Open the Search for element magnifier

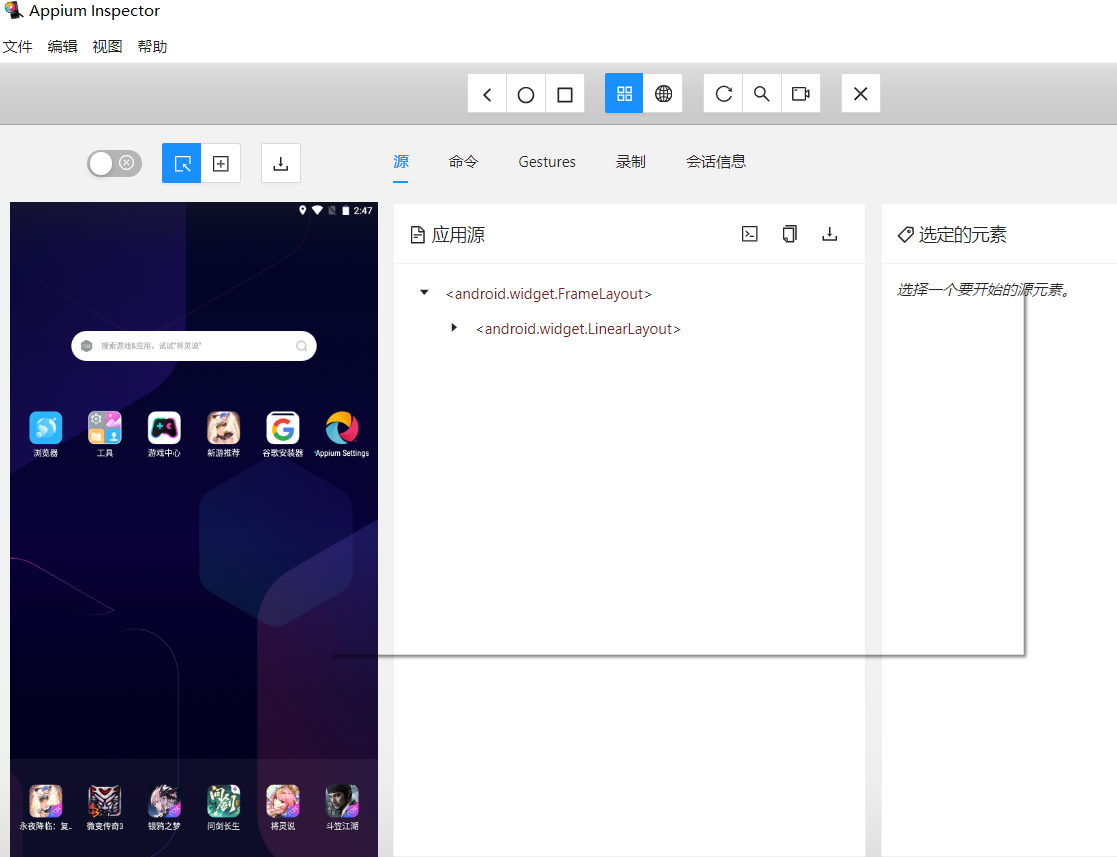coord(762,94)
